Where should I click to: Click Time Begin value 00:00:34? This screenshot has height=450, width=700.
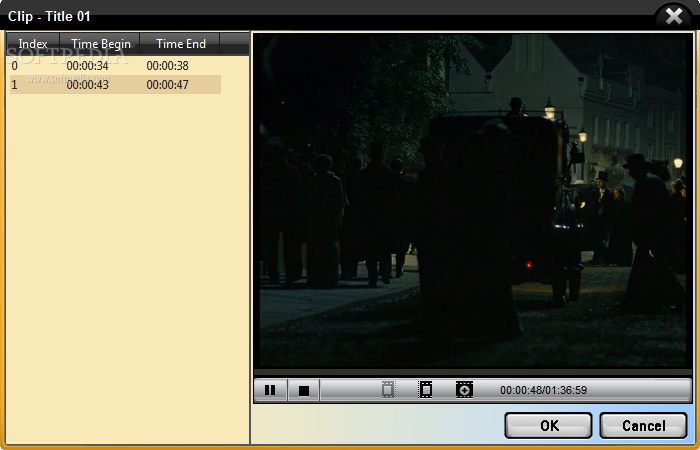coord(88,66)
